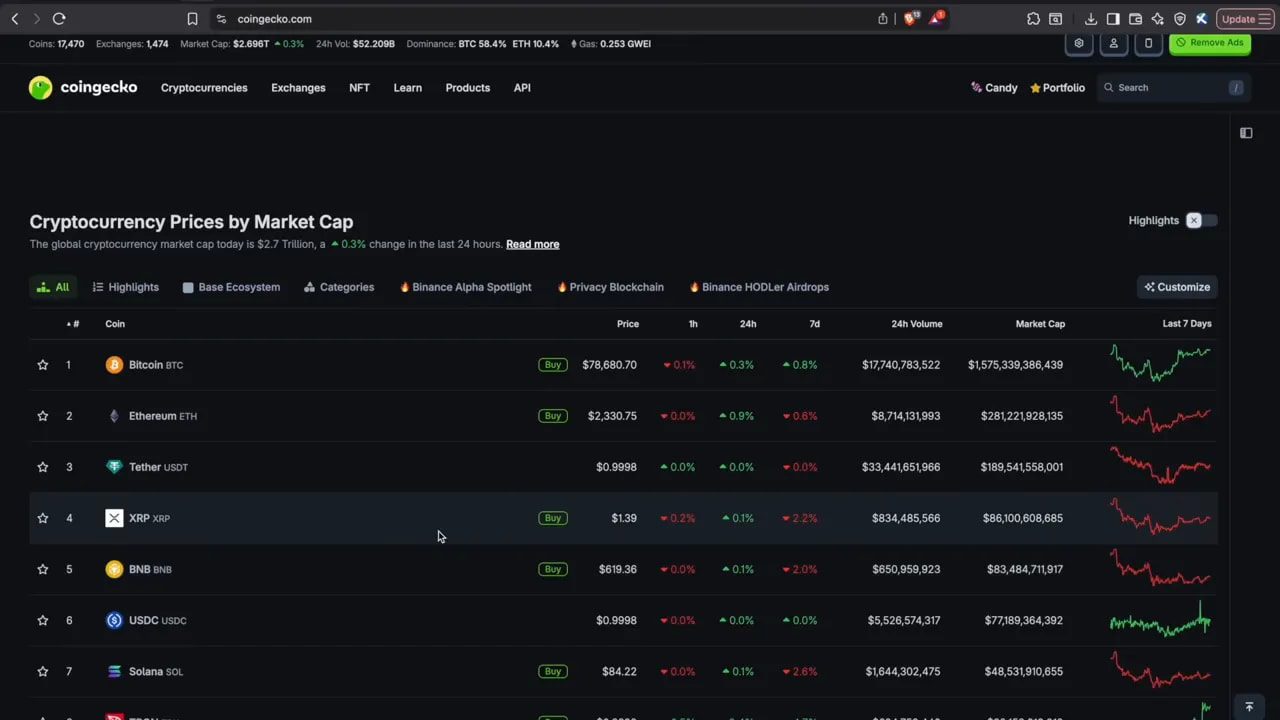Open the share icon in address bar

coord(883,19)
